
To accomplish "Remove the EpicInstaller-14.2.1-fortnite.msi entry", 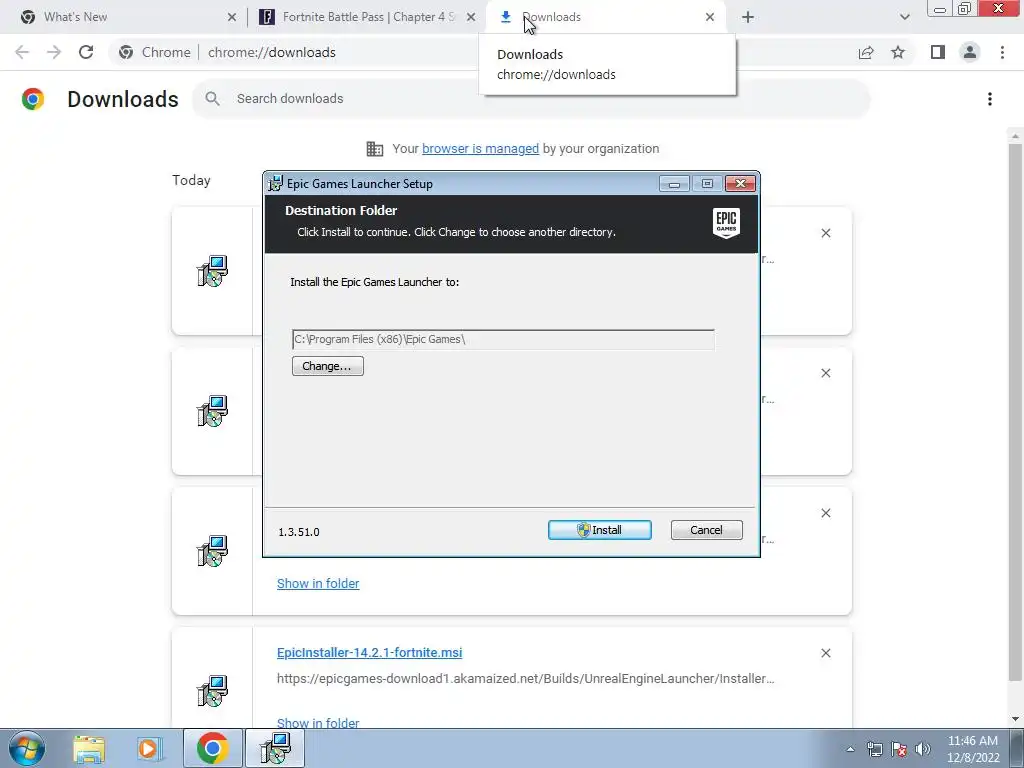I will (x=825, y=653).
